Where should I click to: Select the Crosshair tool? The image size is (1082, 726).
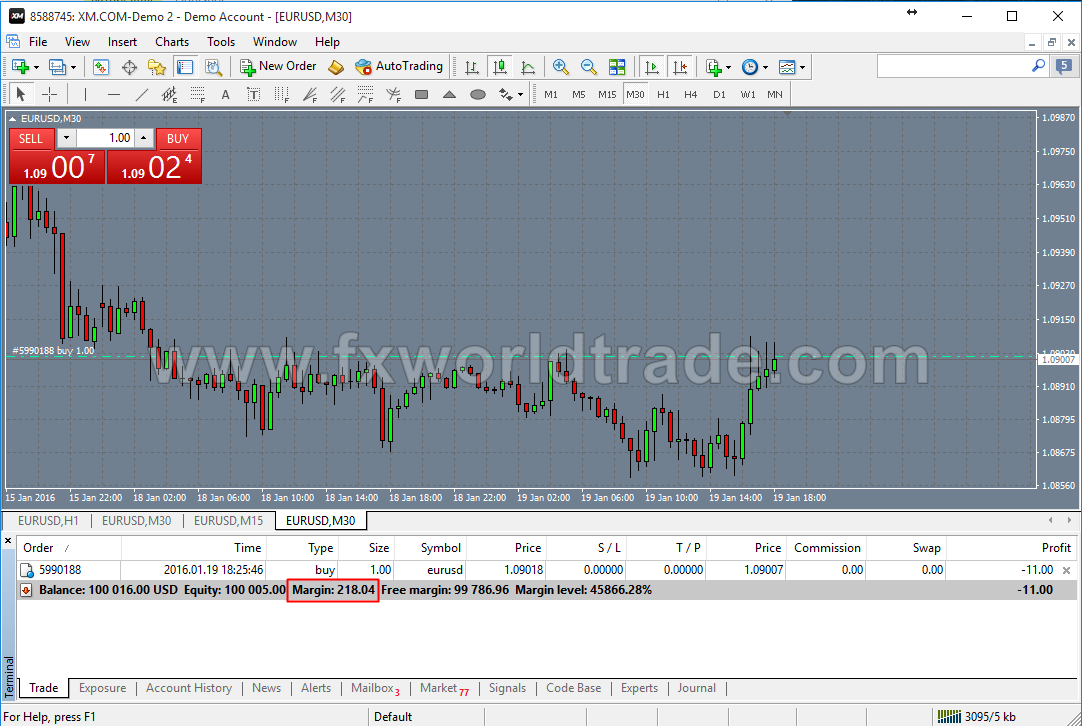click(50, 94)
